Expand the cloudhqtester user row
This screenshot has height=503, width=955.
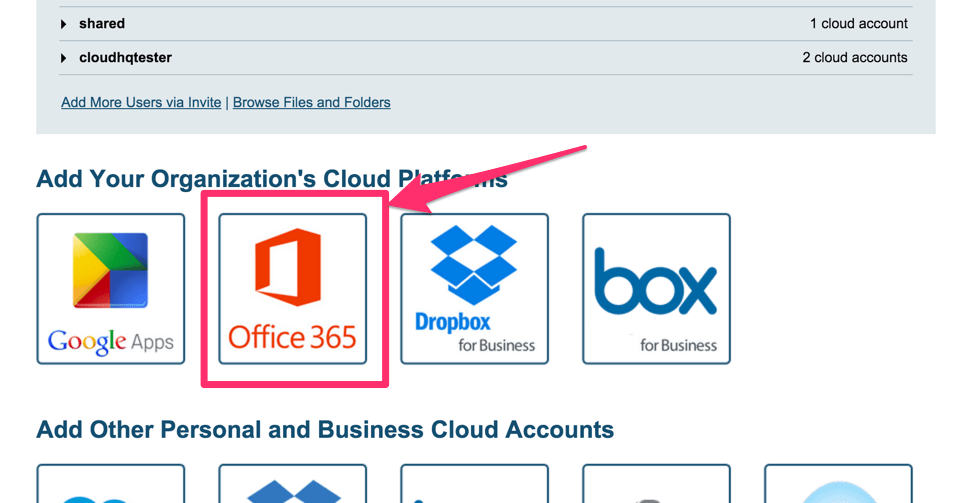coord(63,58)
